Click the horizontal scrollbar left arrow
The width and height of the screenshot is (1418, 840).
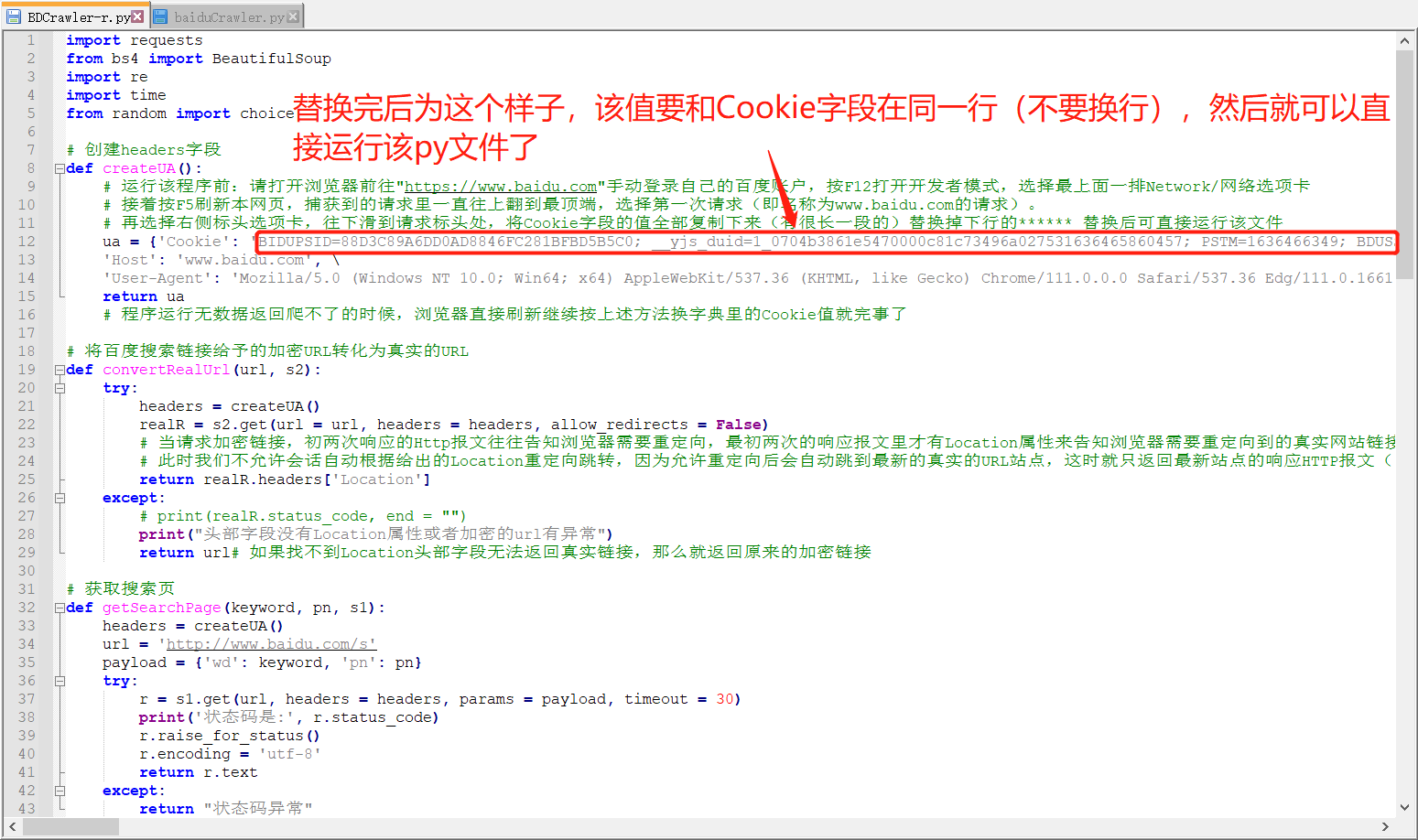[13, 827]
